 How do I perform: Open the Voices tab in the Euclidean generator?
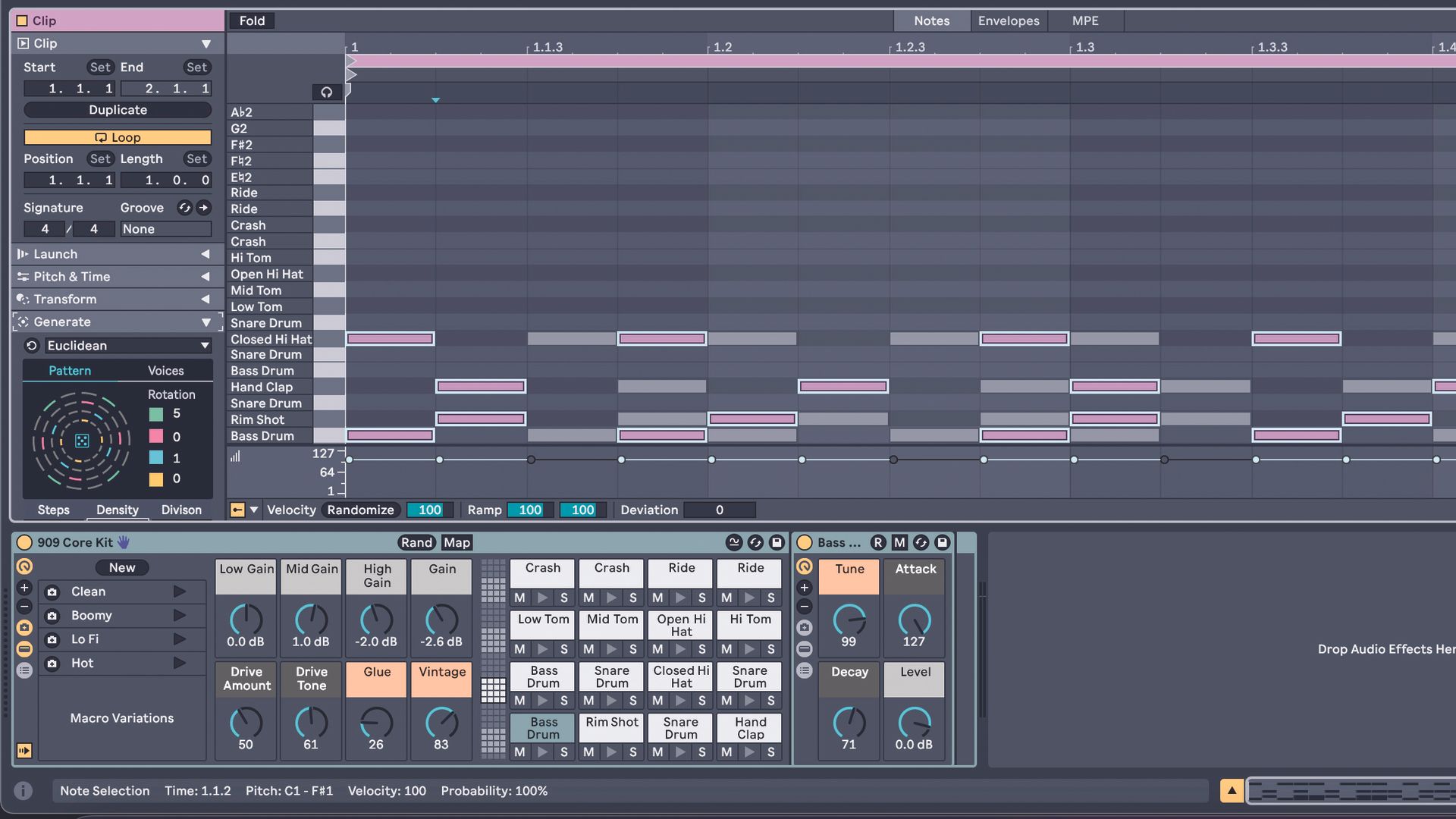(x=165, y=371)
